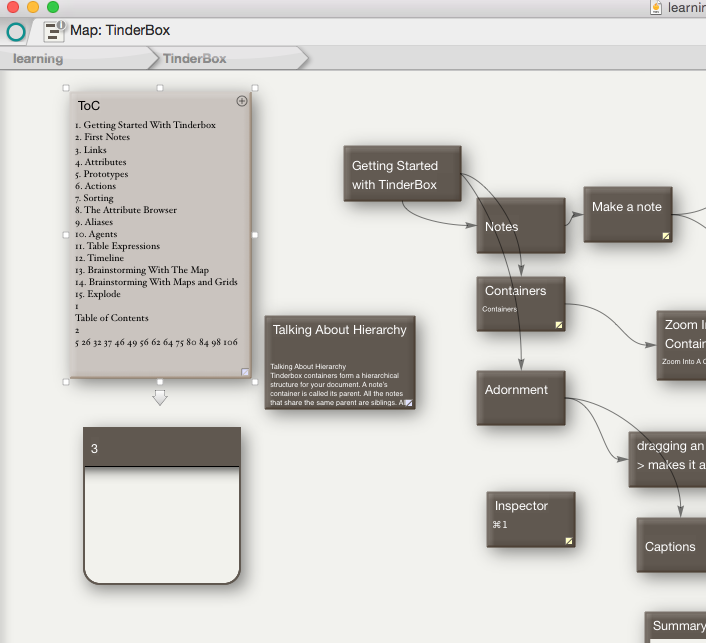The width and height of the screenshot is (706, 643).
Task: Click '1. Getting Started With Tinderbox' line
Action: [x=145, y=125]
